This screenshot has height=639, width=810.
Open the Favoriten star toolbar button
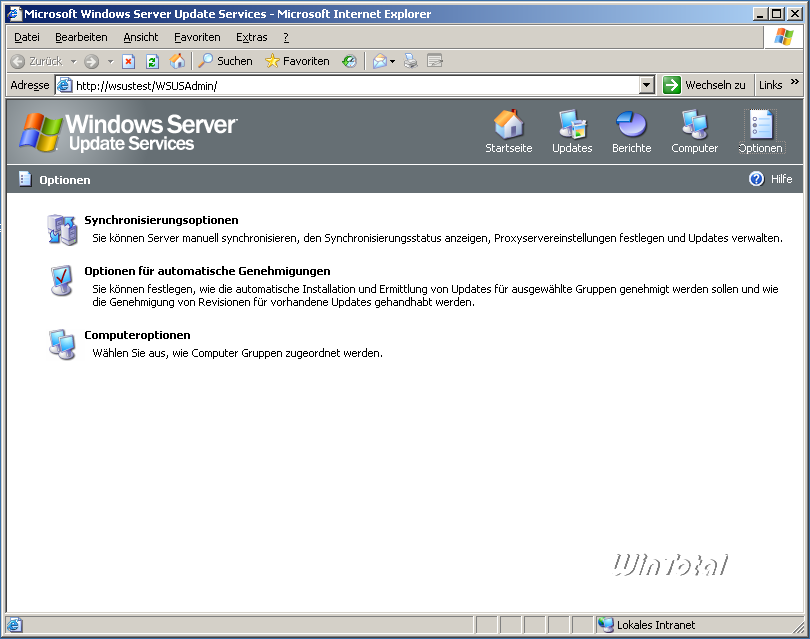(297, 61)
